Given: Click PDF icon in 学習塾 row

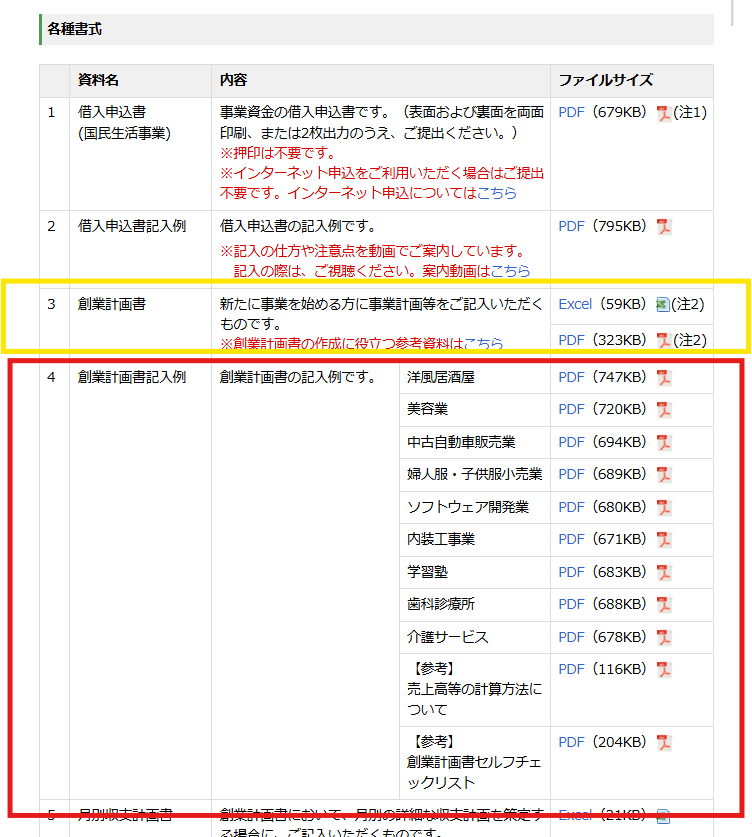Looking at the screenshot, I should tap(663, 573).
